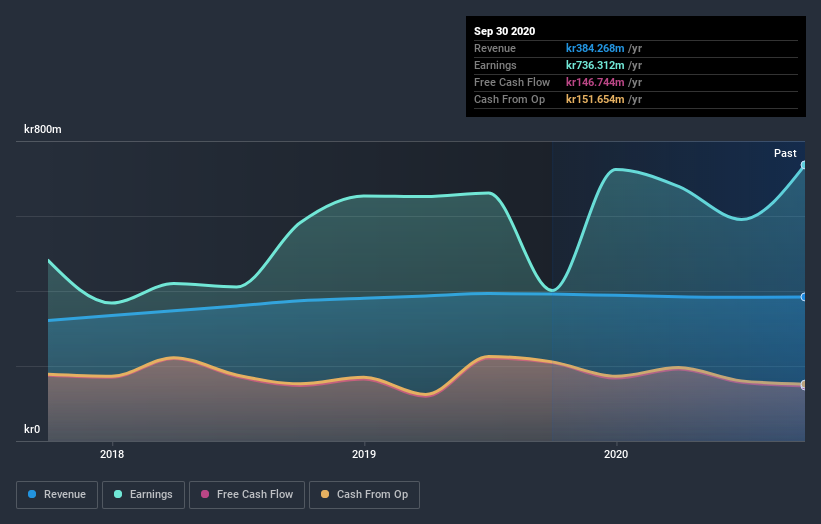Click the Cash From Op endpoint marker
Viewport: 821px width, 524px height.
[x=804, y=385]
